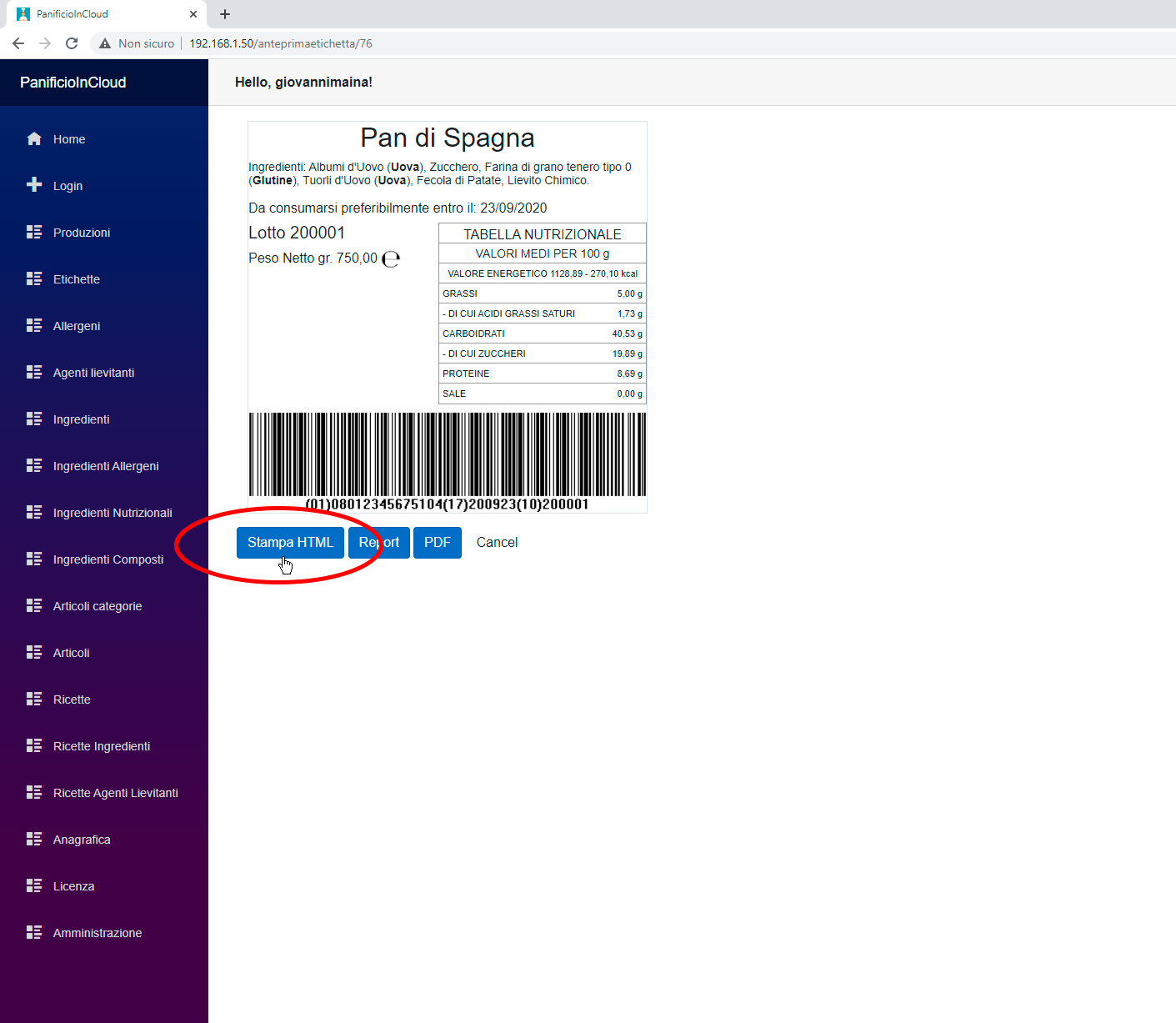Open Agenti lievitanti page
Viewport: 1176px width, 1023px height.
tap(93, 373)
